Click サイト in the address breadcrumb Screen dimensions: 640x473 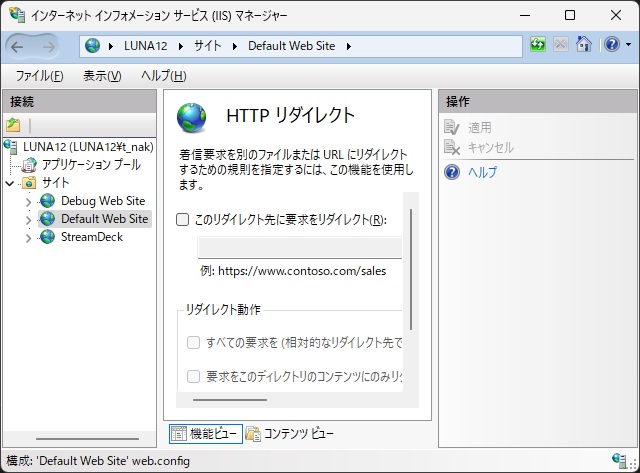click(x=207, y=46)
